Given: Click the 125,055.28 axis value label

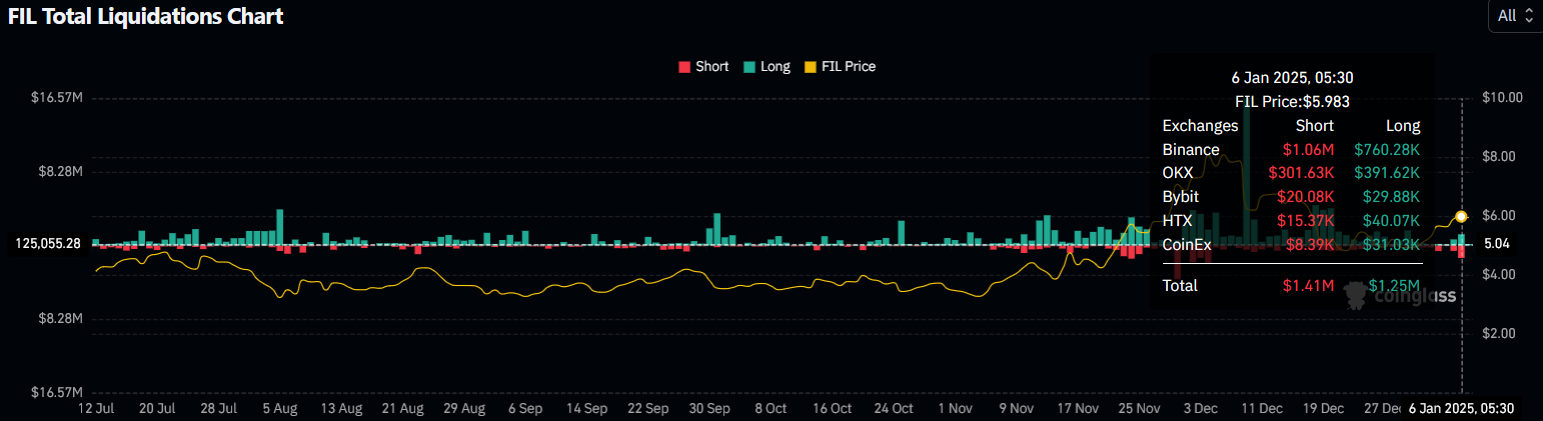Looking at the screenshot, I should [48, 243].
